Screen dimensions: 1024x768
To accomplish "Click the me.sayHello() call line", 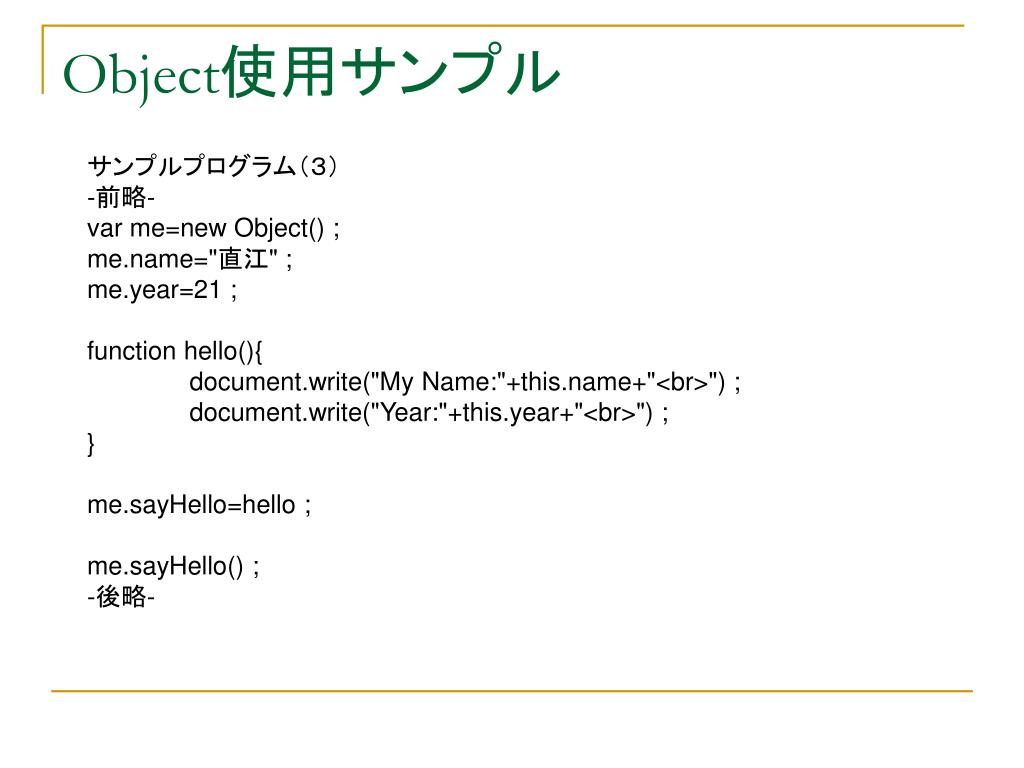I will tap(173, 567).
